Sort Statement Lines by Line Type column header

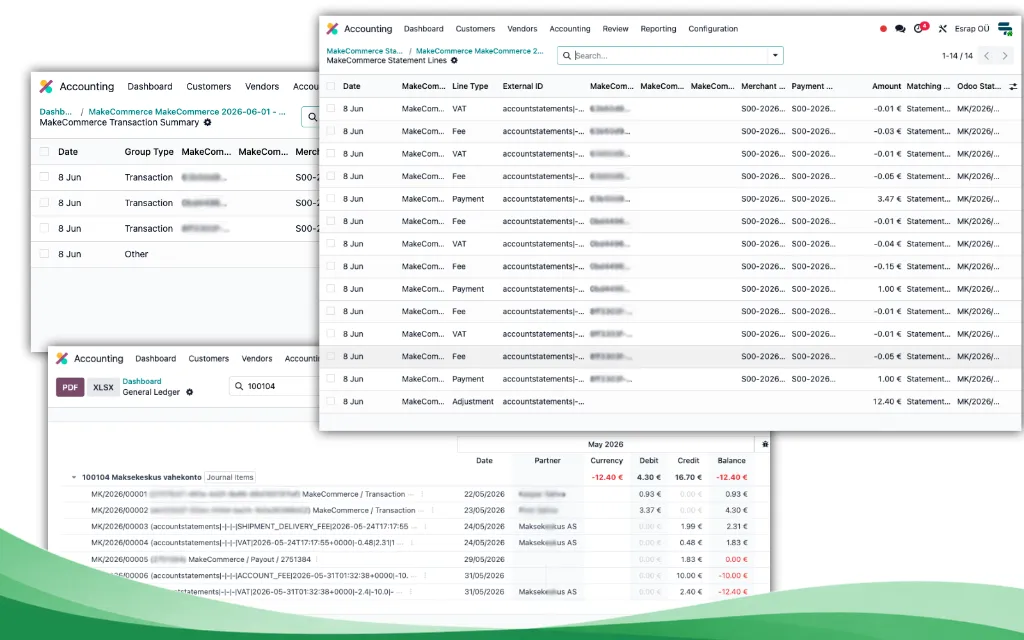click(x=470, y=86)
